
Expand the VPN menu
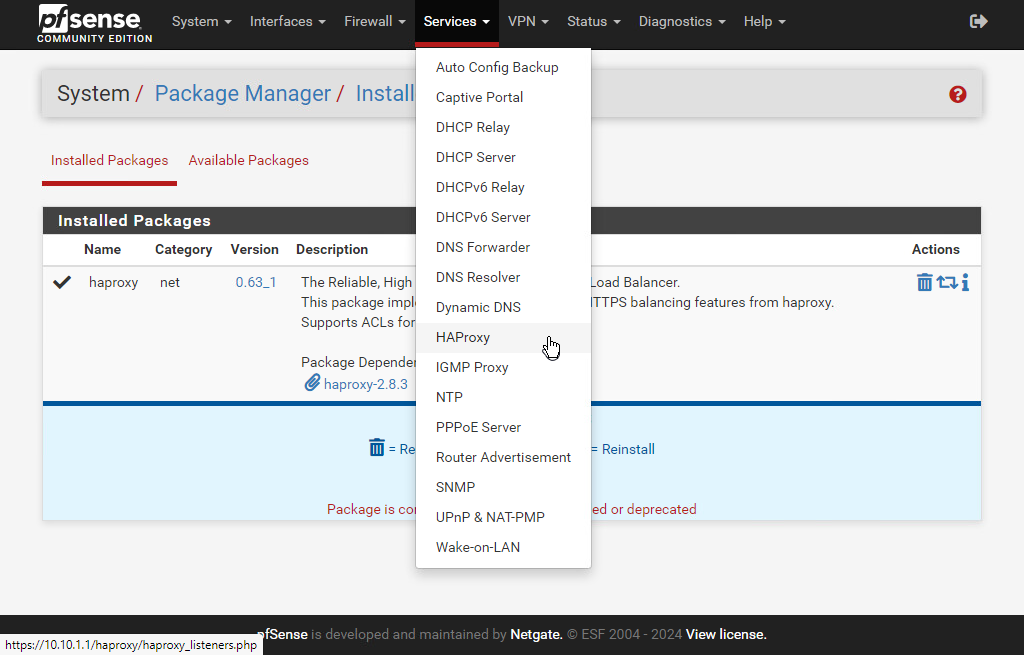(528, 22)
